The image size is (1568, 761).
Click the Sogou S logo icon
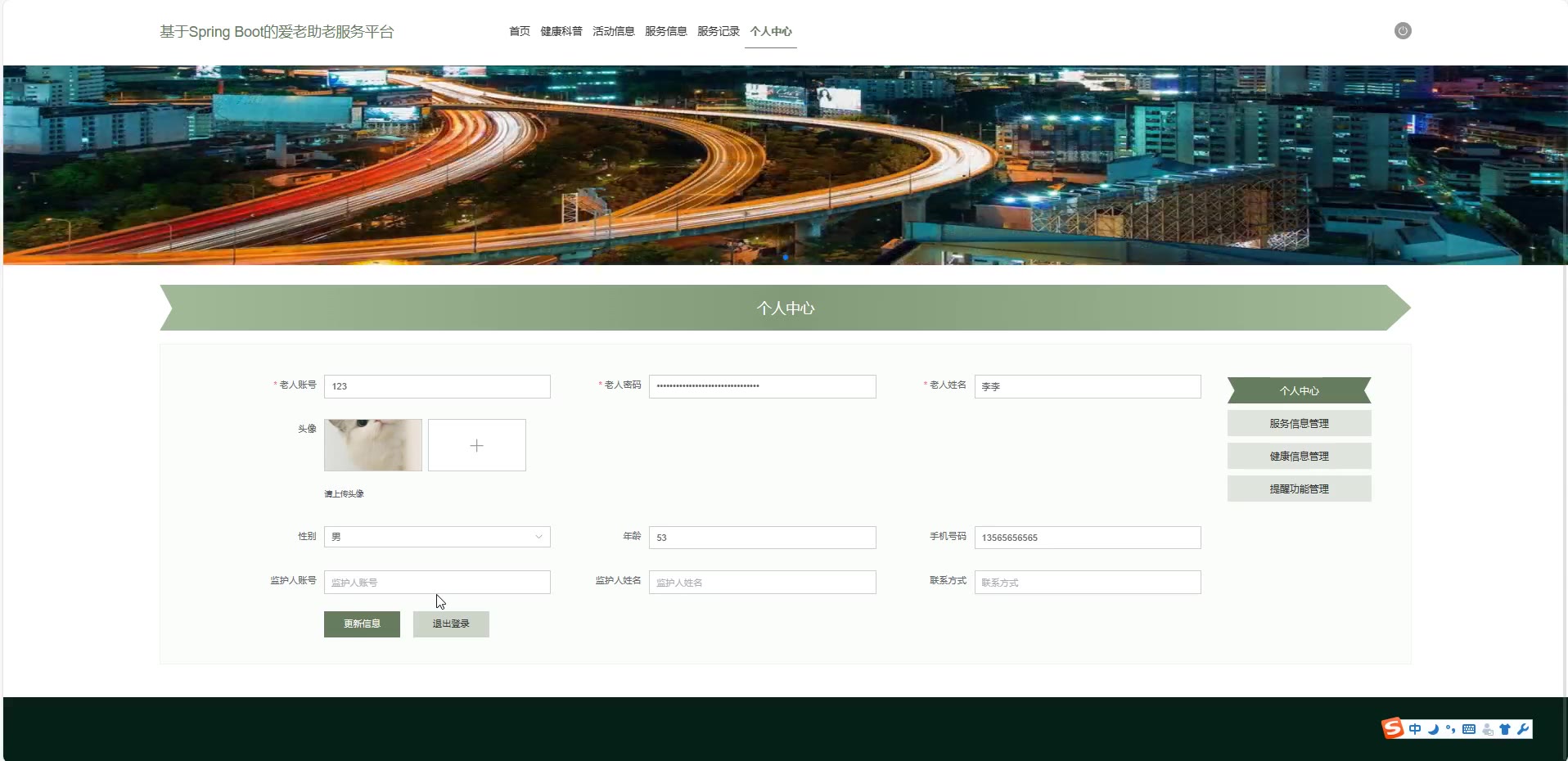click(1393, 728)
